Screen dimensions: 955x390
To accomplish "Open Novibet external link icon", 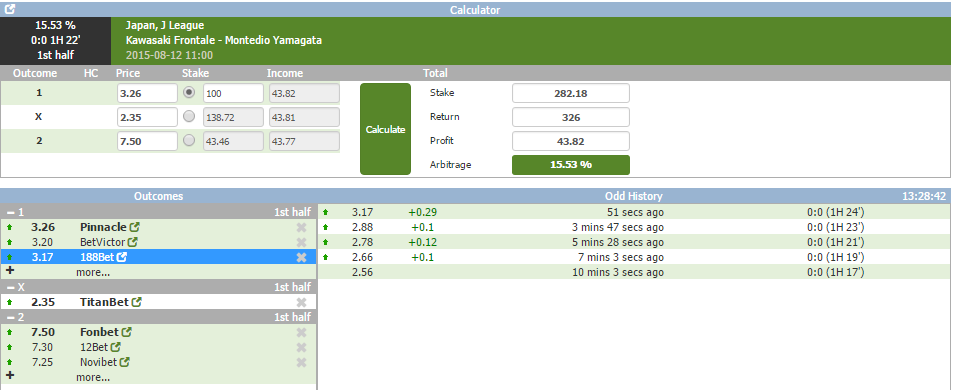I will coord(124,362).
